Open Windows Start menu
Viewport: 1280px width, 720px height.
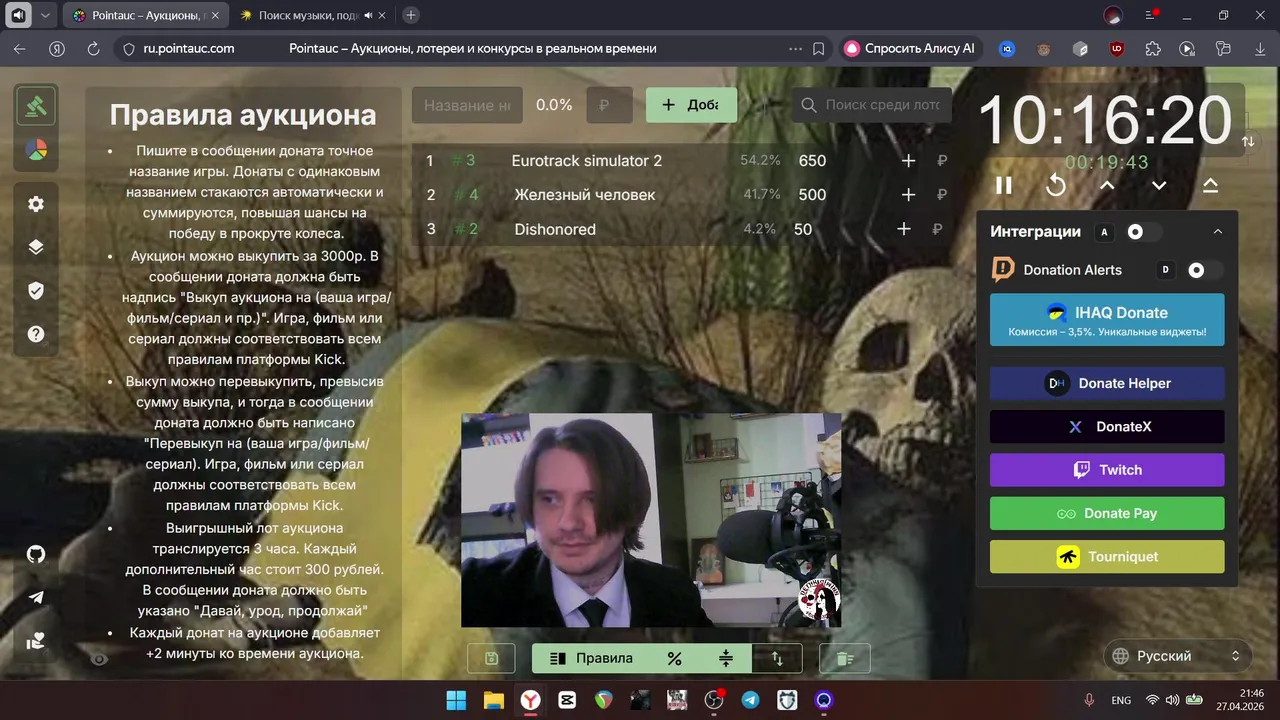point(455,700)
